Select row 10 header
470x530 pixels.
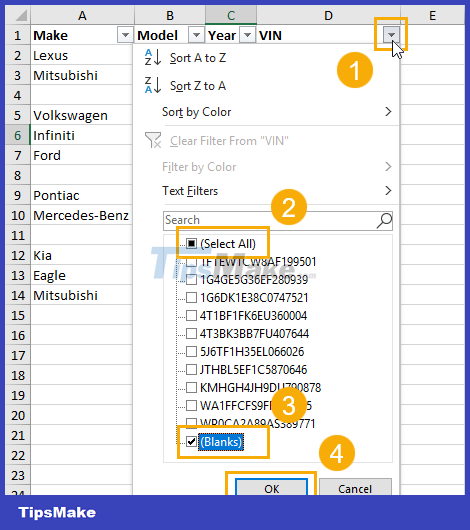(18, 215)
